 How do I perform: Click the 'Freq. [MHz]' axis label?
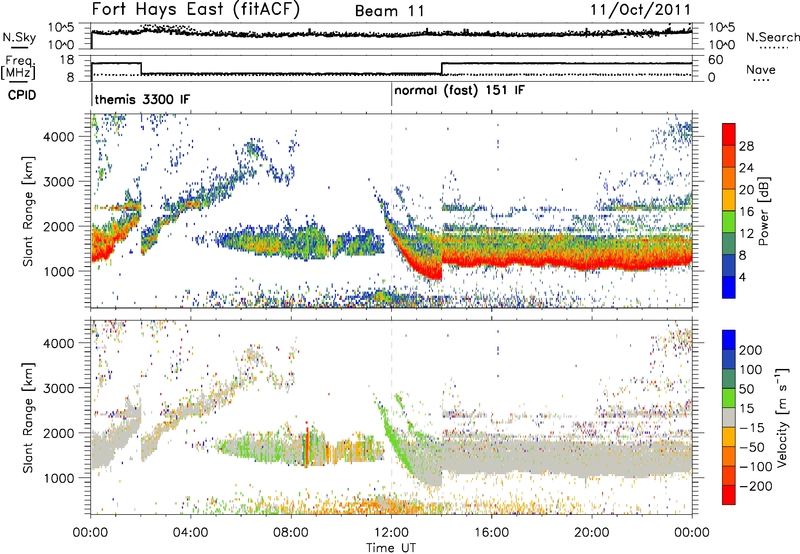click(x=18, y=67)
